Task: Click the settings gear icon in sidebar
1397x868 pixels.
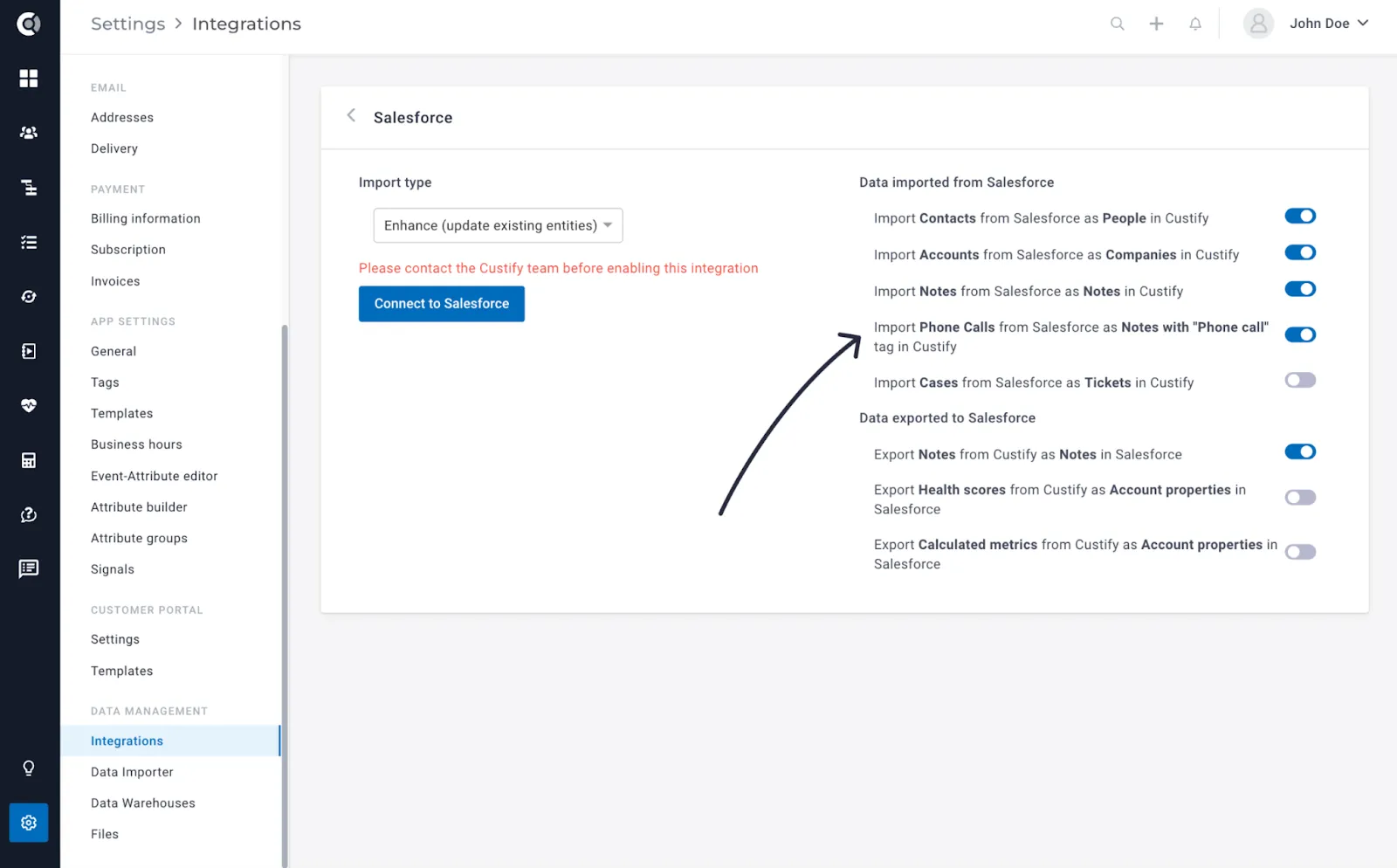Action: click(x=29, y=823)
